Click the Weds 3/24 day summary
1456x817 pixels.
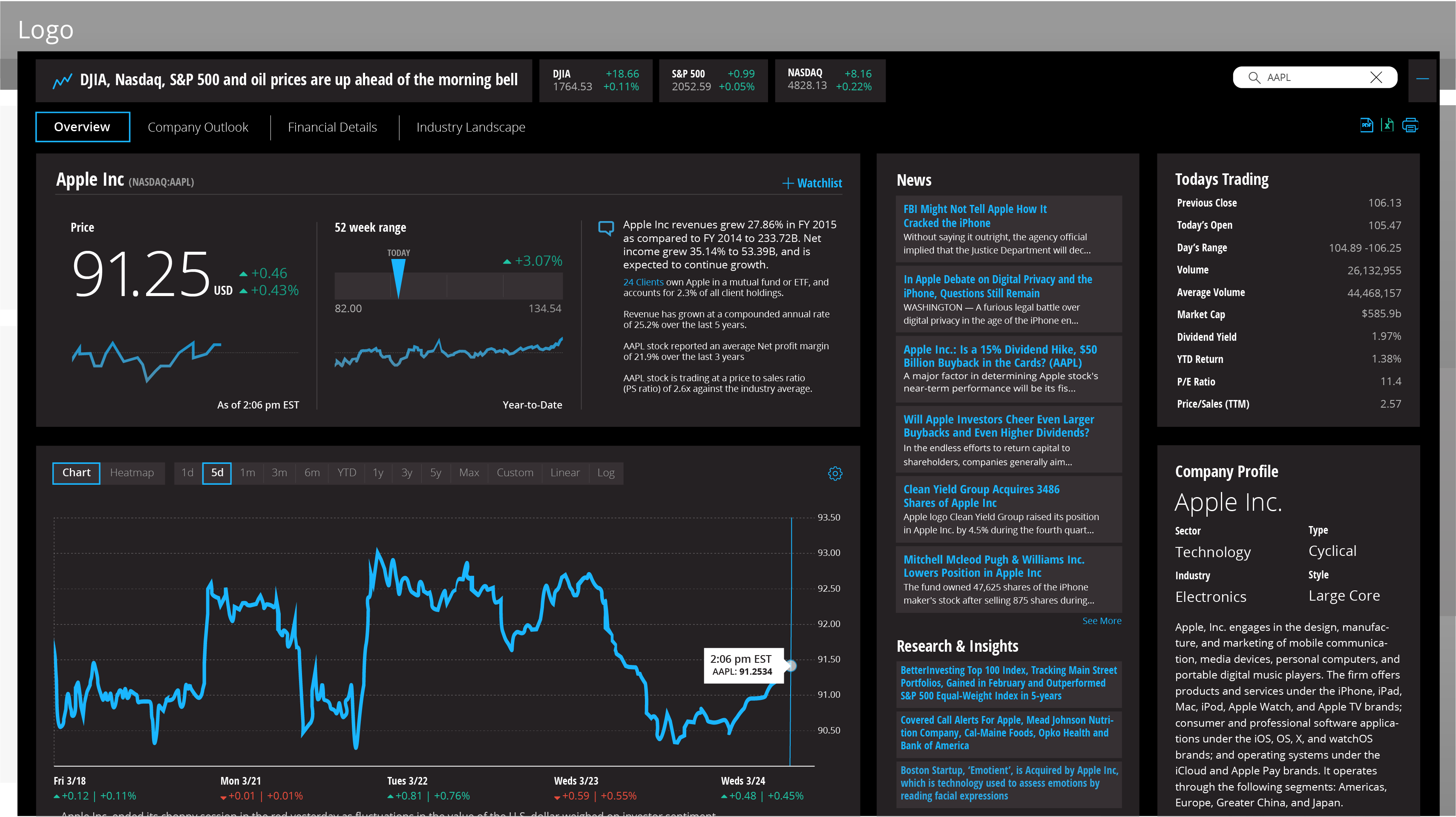[762, 789]
